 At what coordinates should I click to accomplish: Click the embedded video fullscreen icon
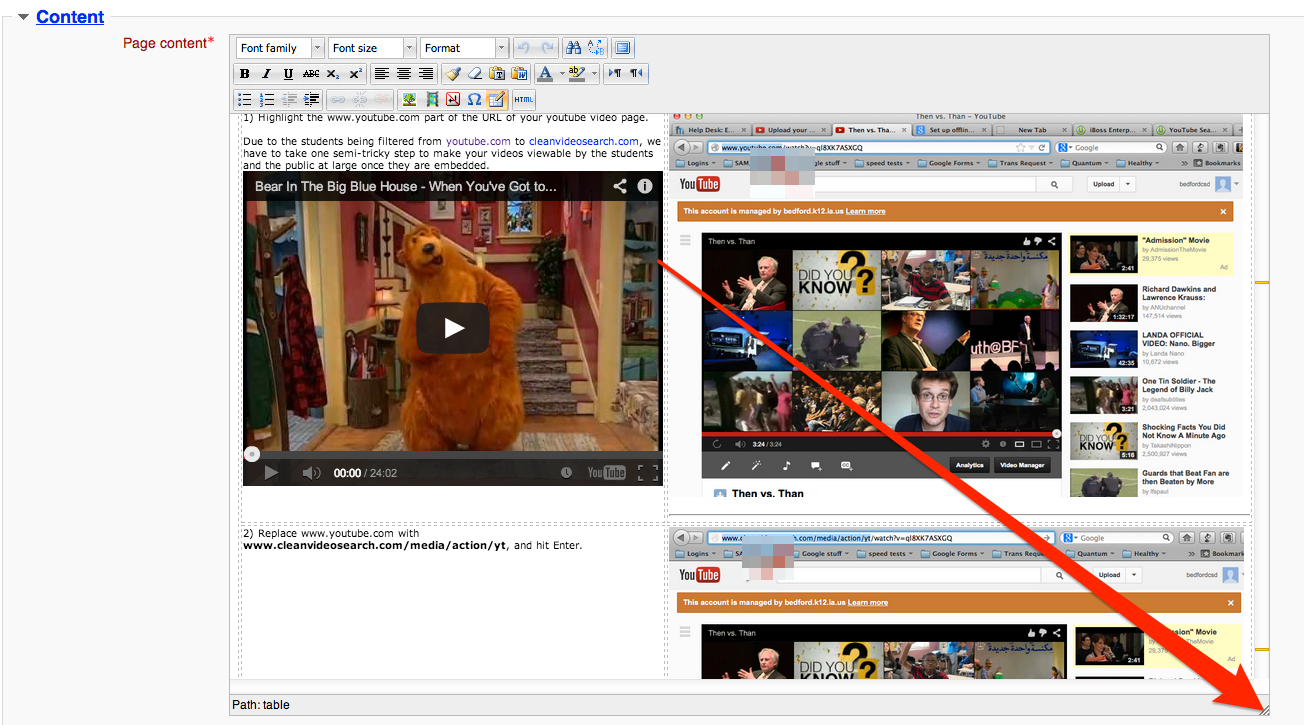pos(648,473)
